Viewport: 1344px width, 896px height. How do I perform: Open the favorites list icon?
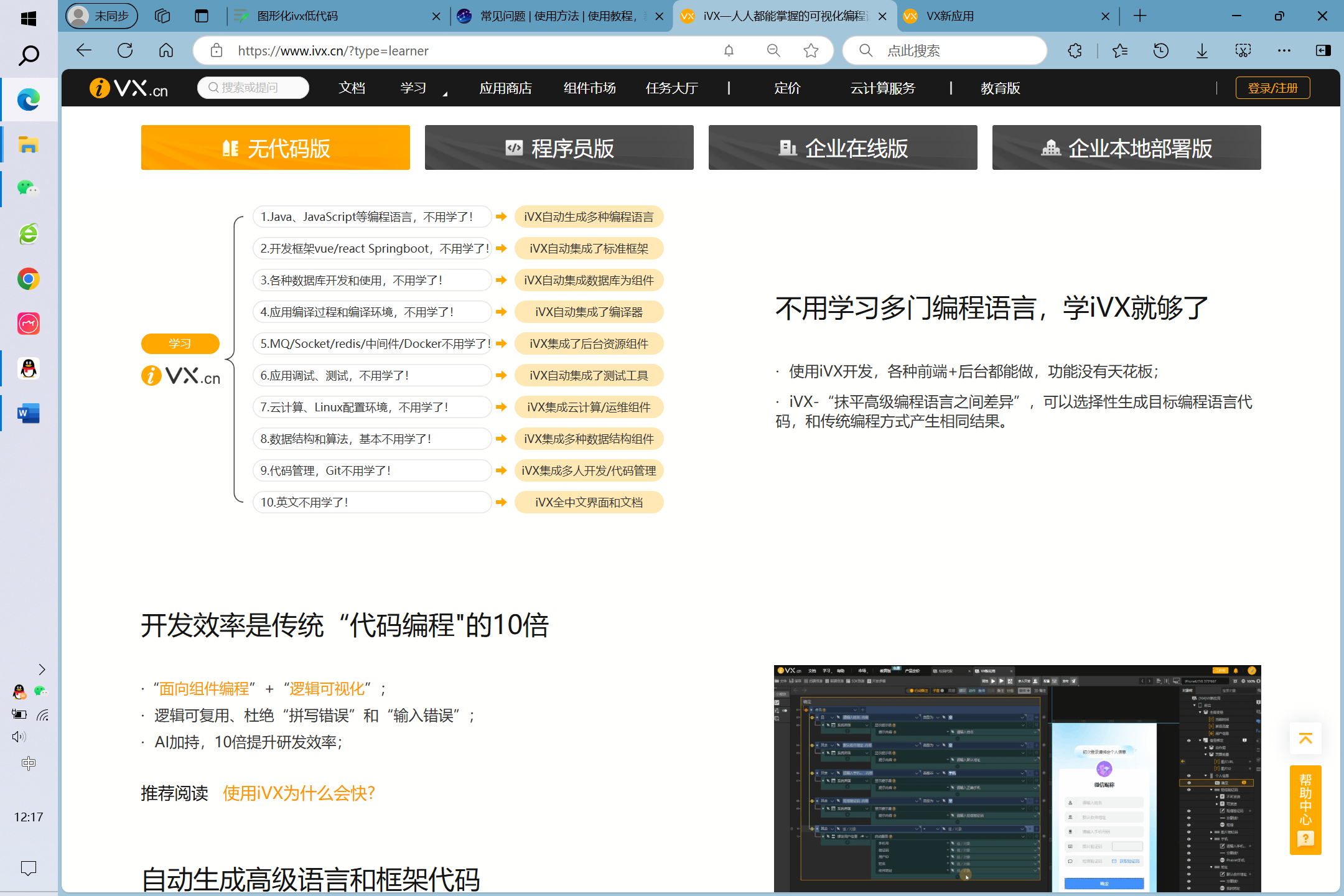coord(1120,50)
